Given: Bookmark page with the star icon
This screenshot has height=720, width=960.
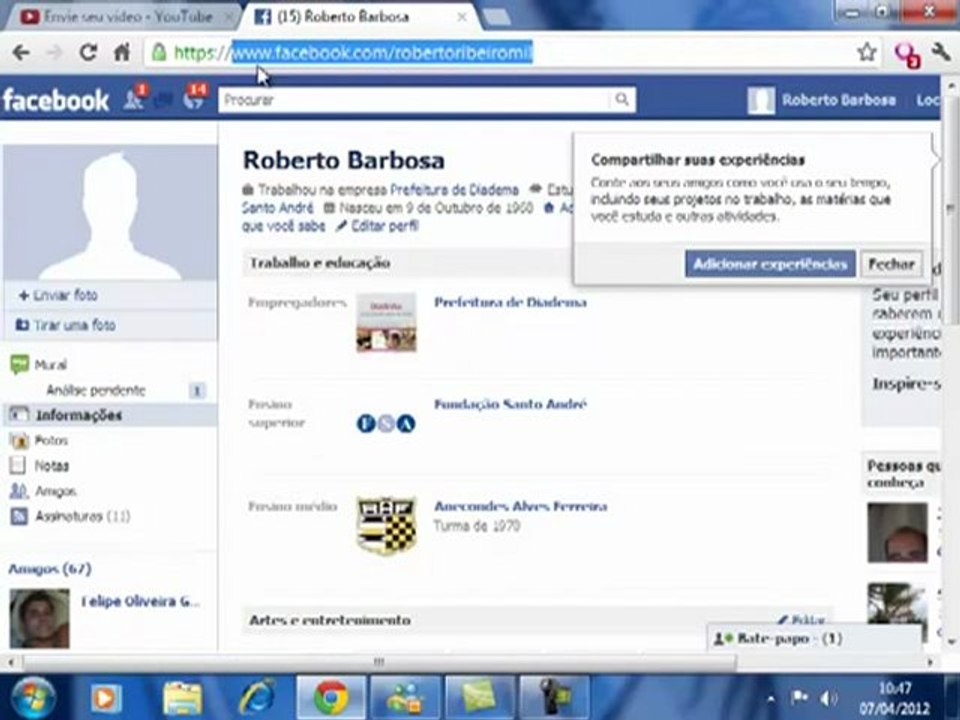Looking at the screenshot, I should click(866, 53).
